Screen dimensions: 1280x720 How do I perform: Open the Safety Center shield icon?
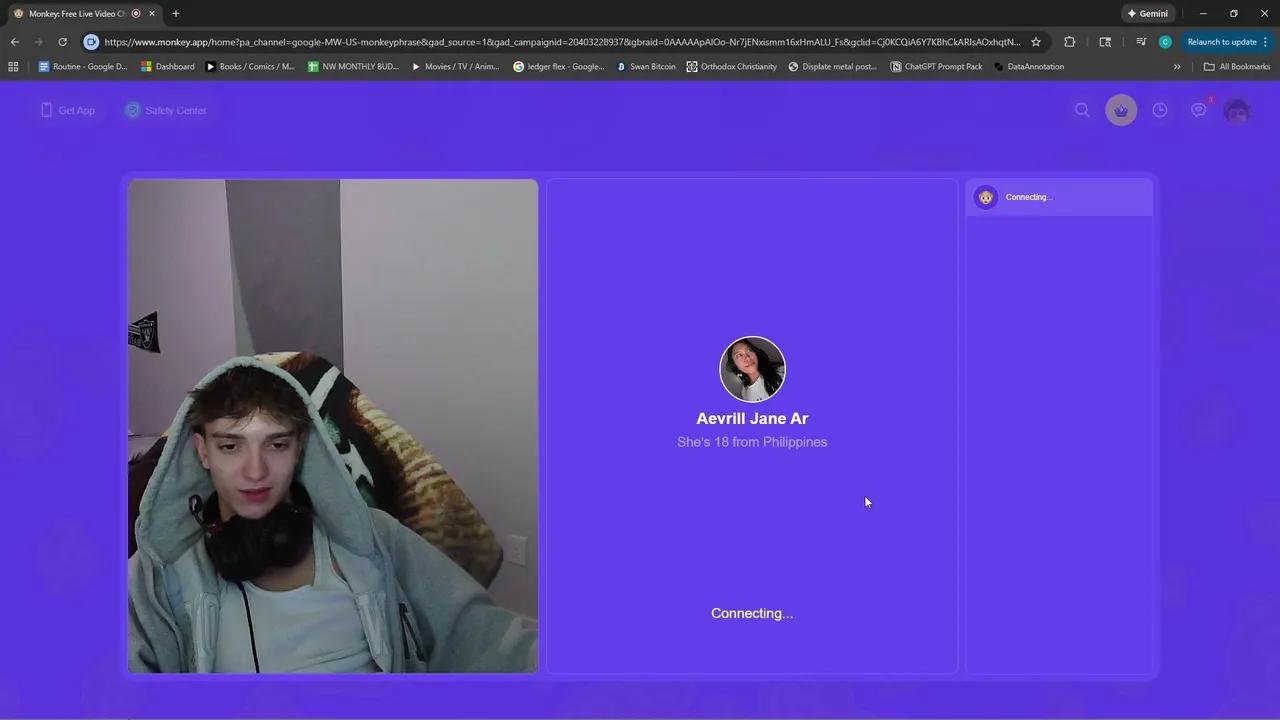point(133,110)
